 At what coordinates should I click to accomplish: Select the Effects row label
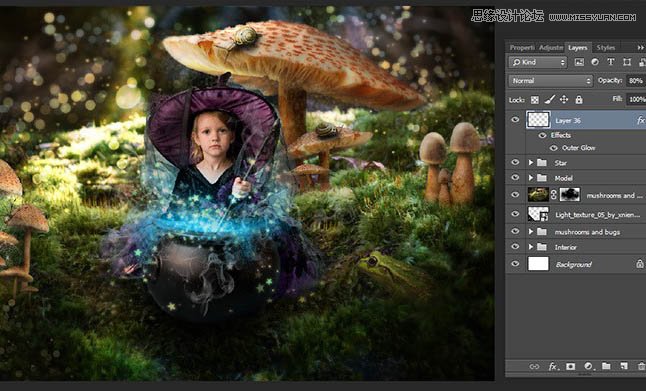[561, 135]
